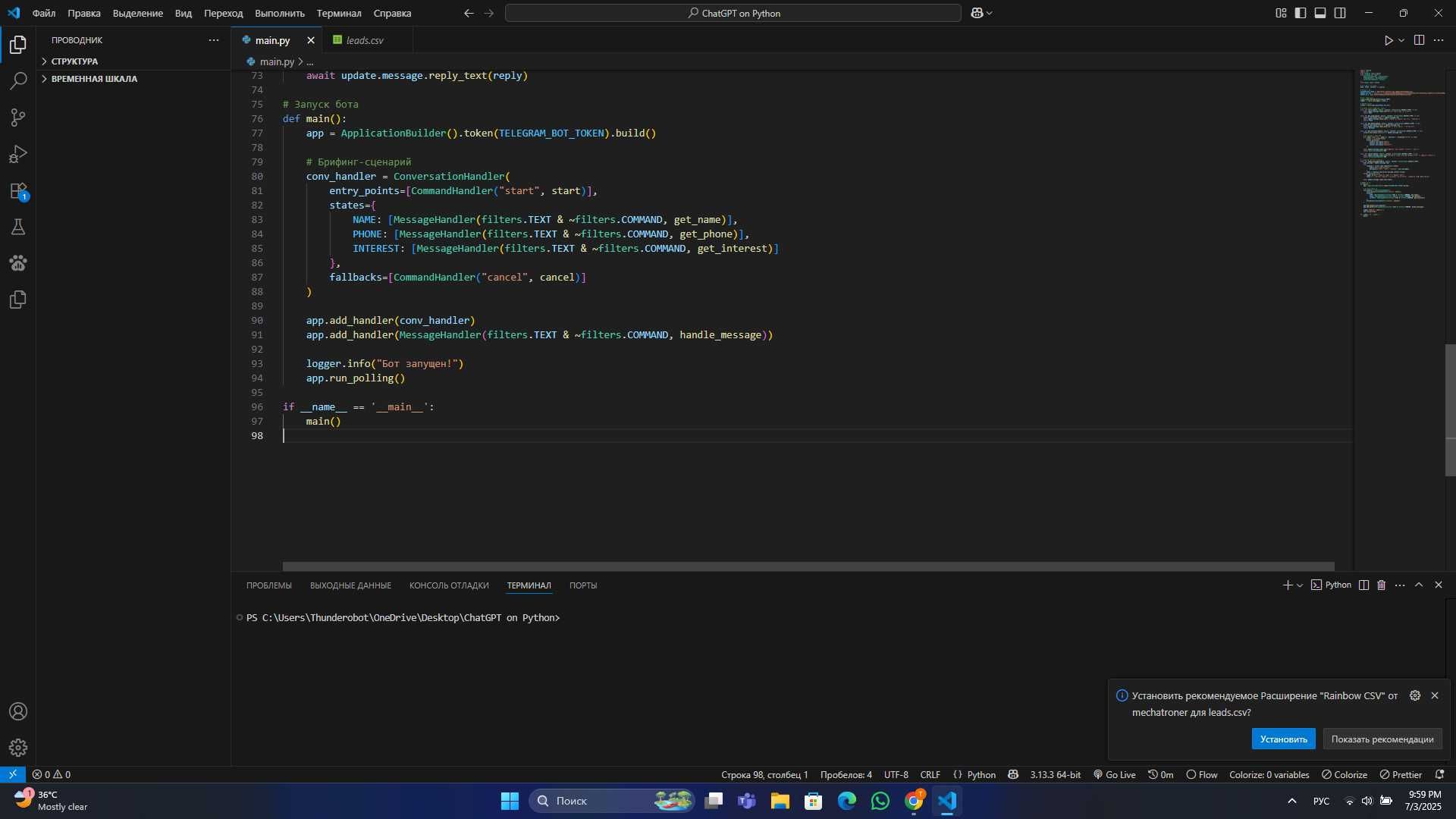Close the main.py tab

[310, 40]
